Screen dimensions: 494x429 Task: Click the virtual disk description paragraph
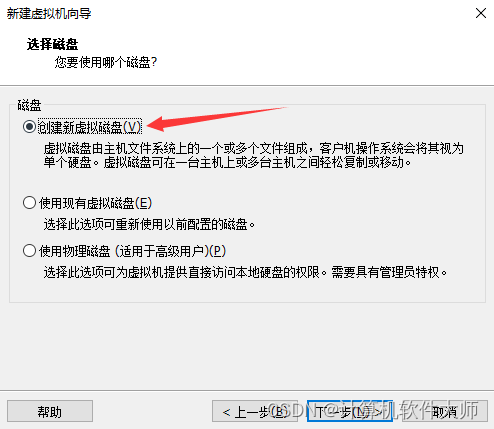pyautogui.click(x=254, y=155)
